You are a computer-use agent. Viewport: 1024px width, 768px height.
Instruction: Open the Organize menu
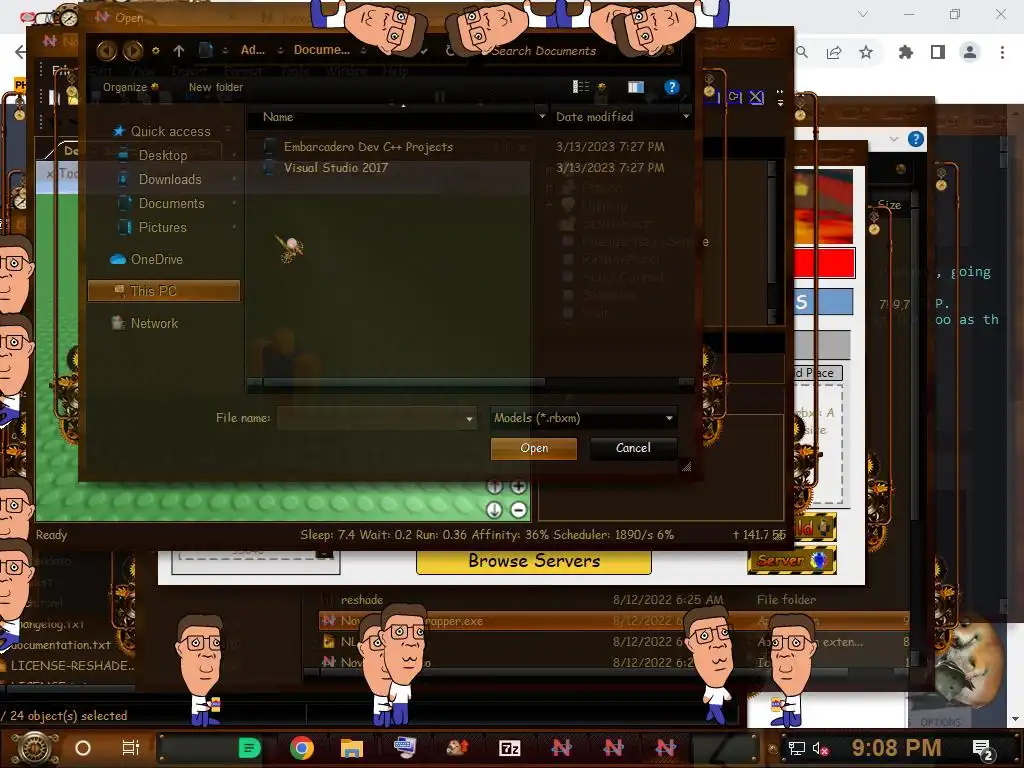tap(130, 87)
